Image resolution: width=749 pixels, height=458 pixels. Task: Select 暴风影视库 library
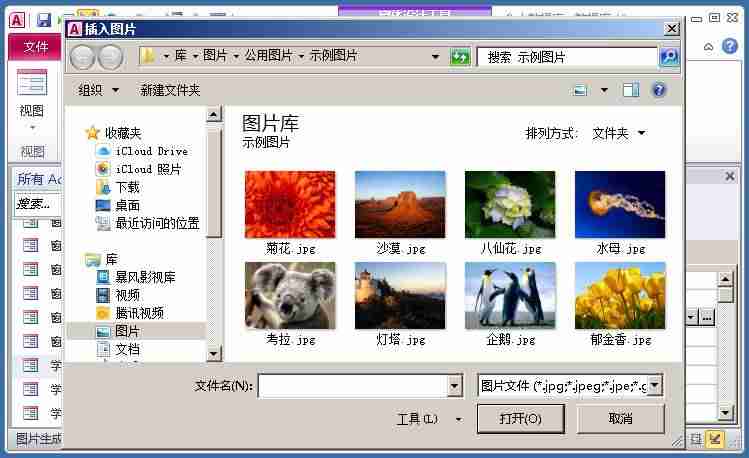[136, 277]
